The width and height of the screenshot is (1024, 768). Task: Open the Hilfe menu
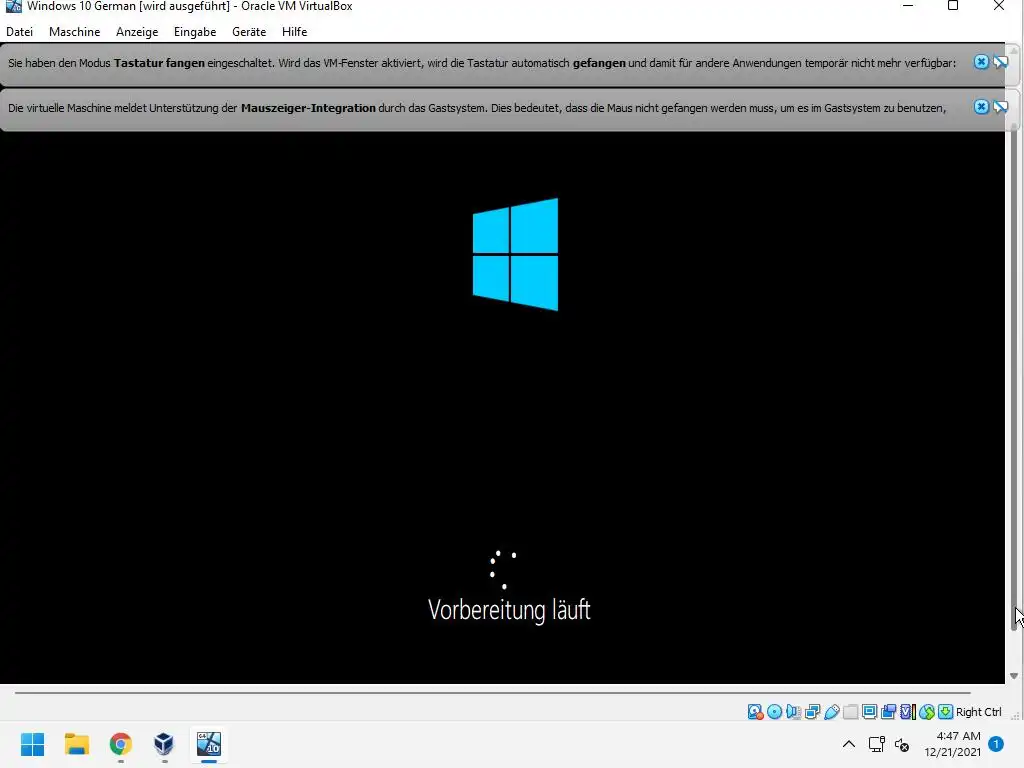point(295,31)
